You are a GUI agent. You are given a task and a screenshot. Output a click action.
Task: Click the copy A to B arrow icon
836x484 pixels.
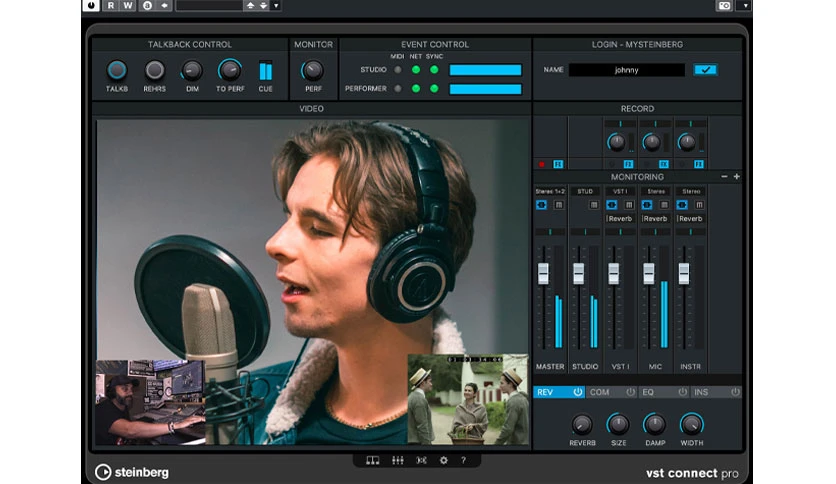point(164,5)
